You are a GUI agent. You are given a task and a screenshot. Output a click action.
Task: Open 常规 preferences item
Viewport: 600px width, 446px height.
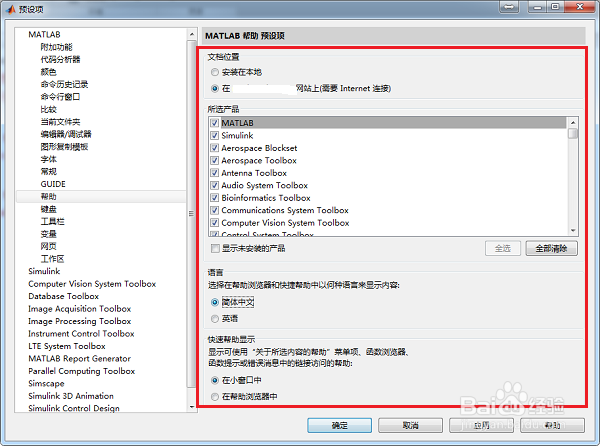point(48,171)
